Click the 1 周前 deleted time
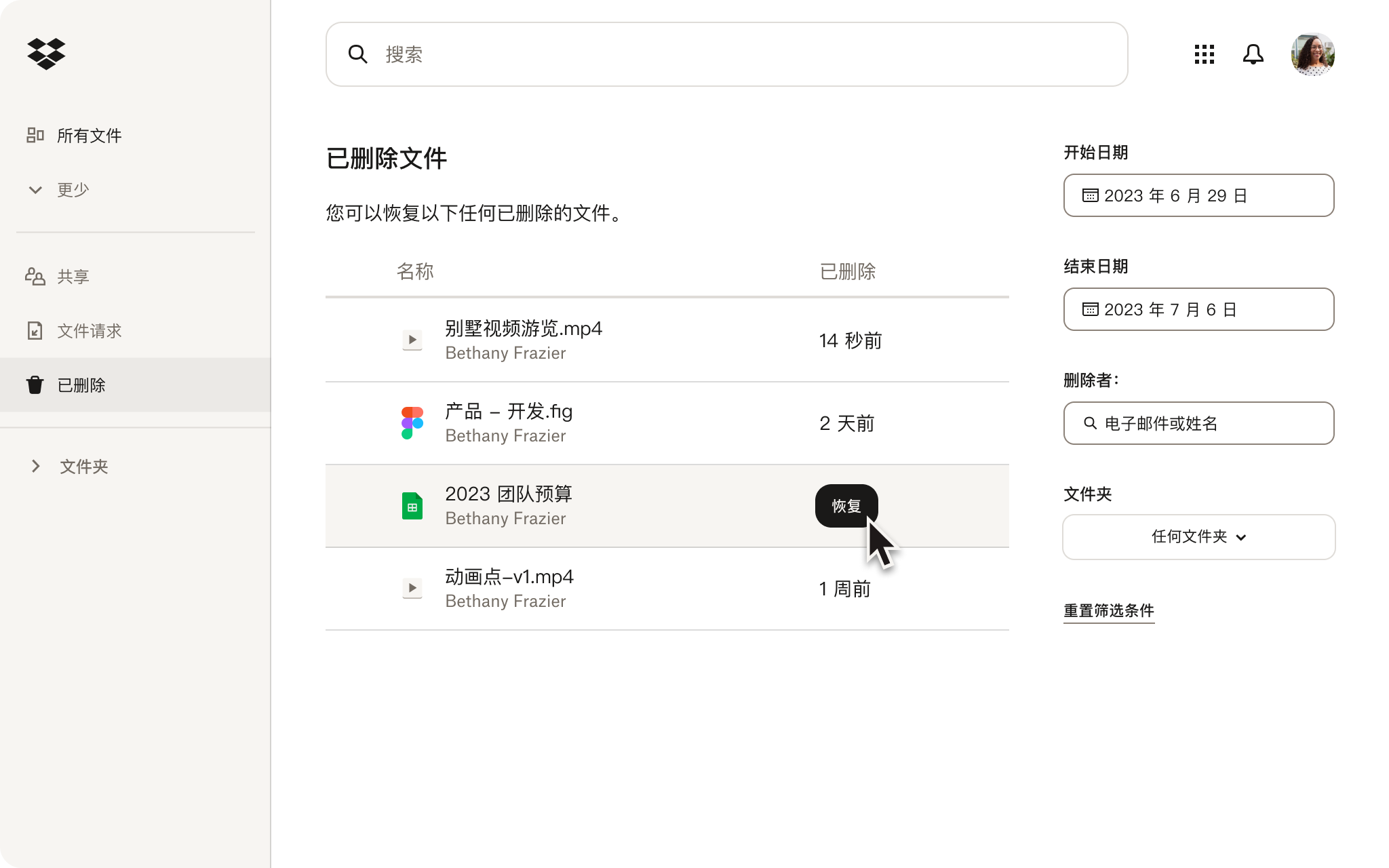The height and width of the screenshot is (868, 1389). pyautogui.click(x=845, y=589)
